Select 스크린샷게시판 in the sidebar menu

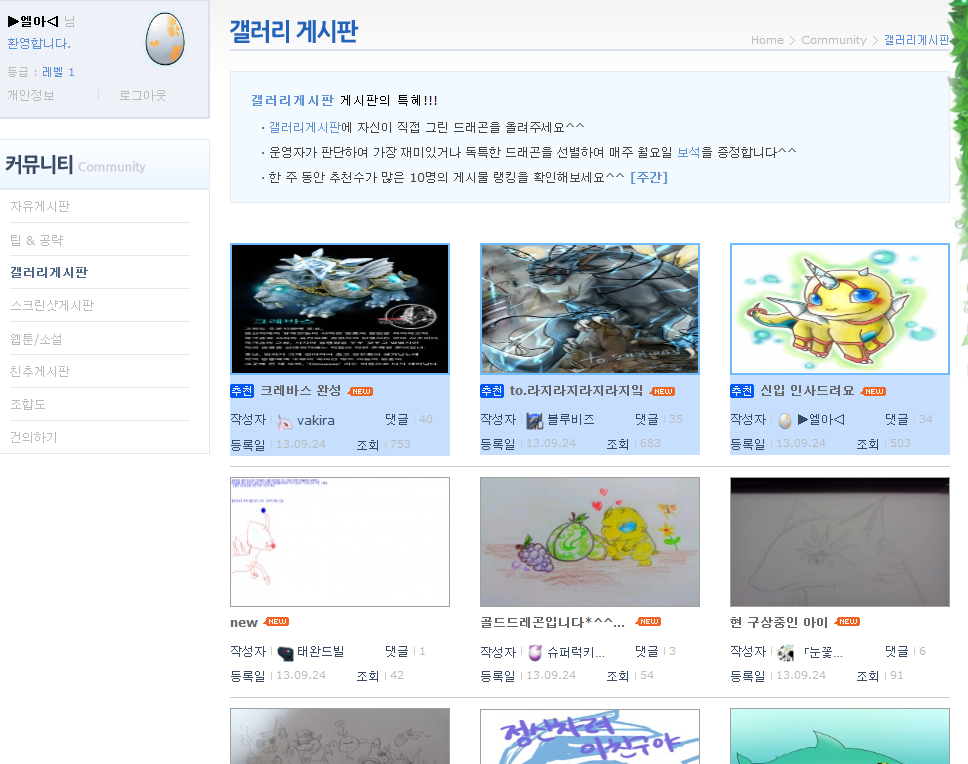pos(52,305)
